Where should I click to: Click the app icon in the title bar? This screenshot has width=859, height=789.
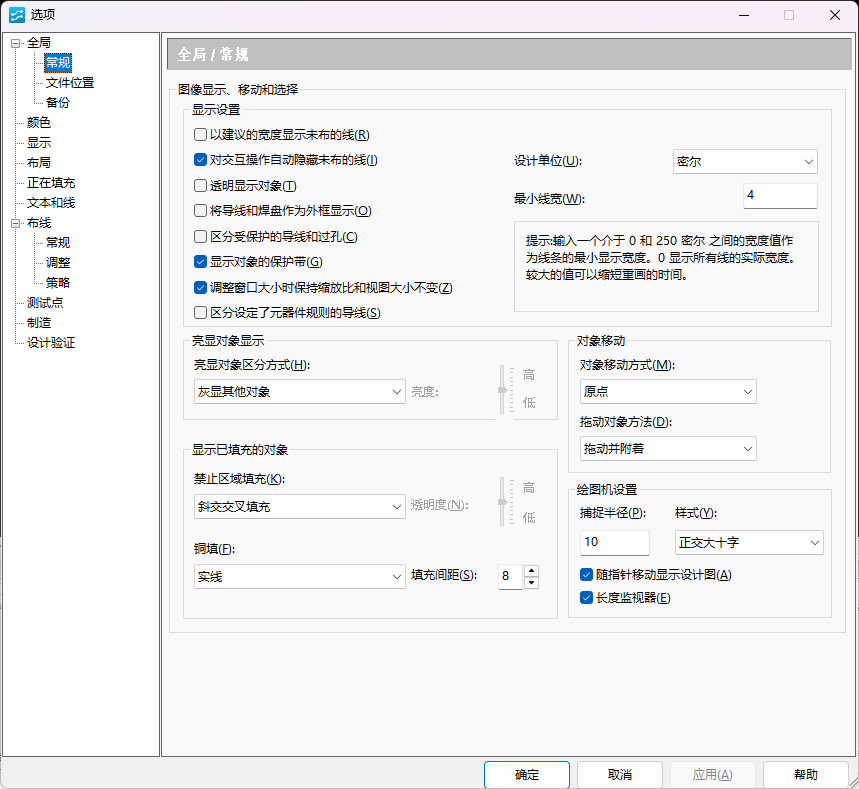click(16, 15)
